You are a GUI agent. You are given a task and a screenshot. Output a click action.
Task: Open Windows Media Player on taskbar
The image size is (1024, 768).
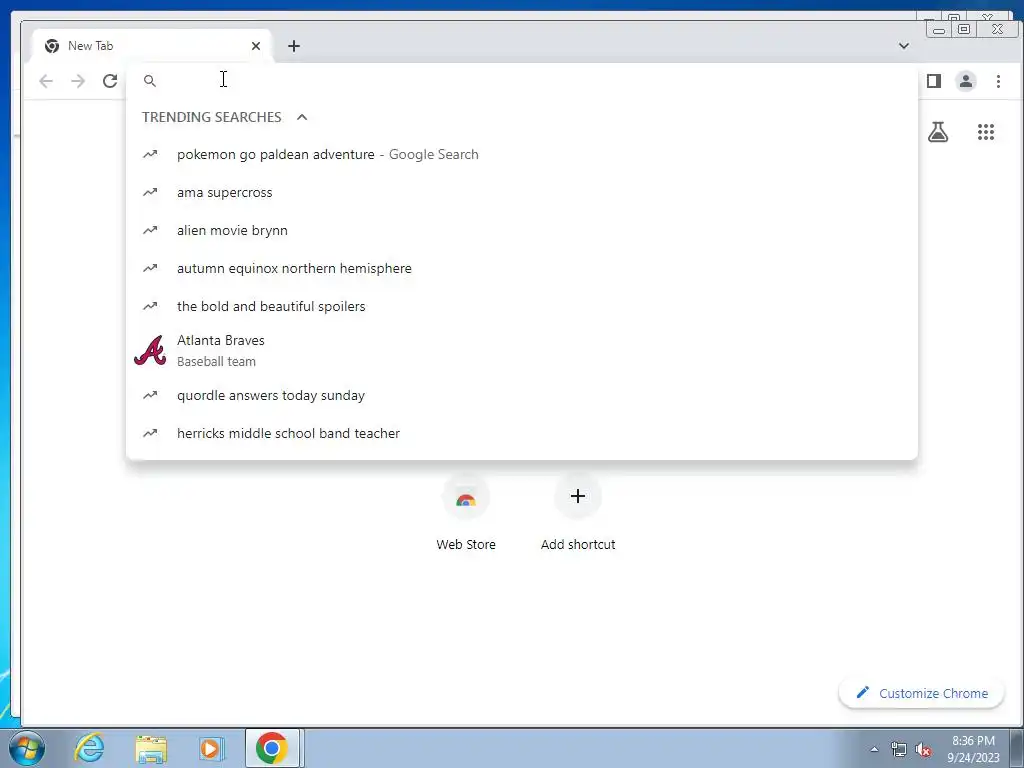pyautogui.click(x=211, y=748)
